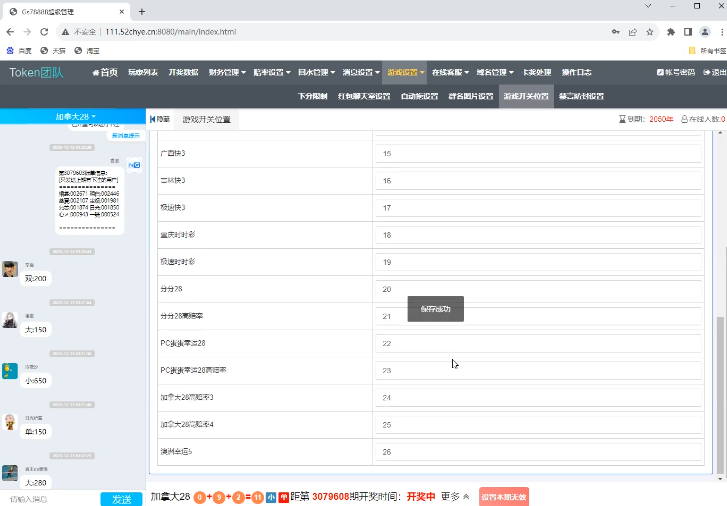Expand 更多 in the bottom status bar
The height and width of the screenshot is (506, 727).
(455, 496)
